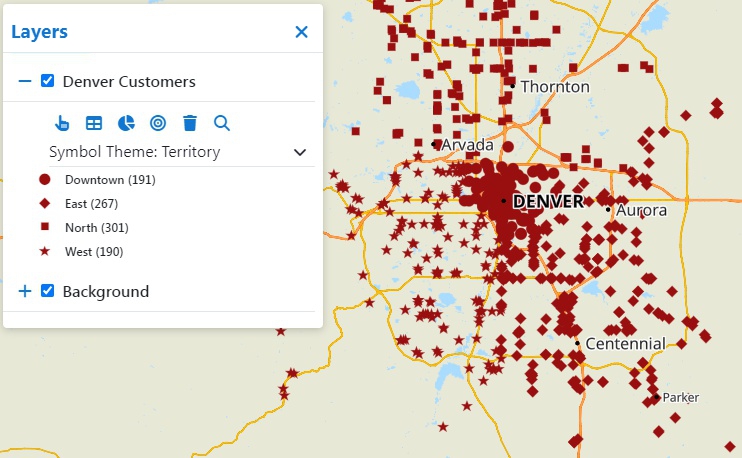Click the Downtown circle legend symbol

[x=45, y=180]
